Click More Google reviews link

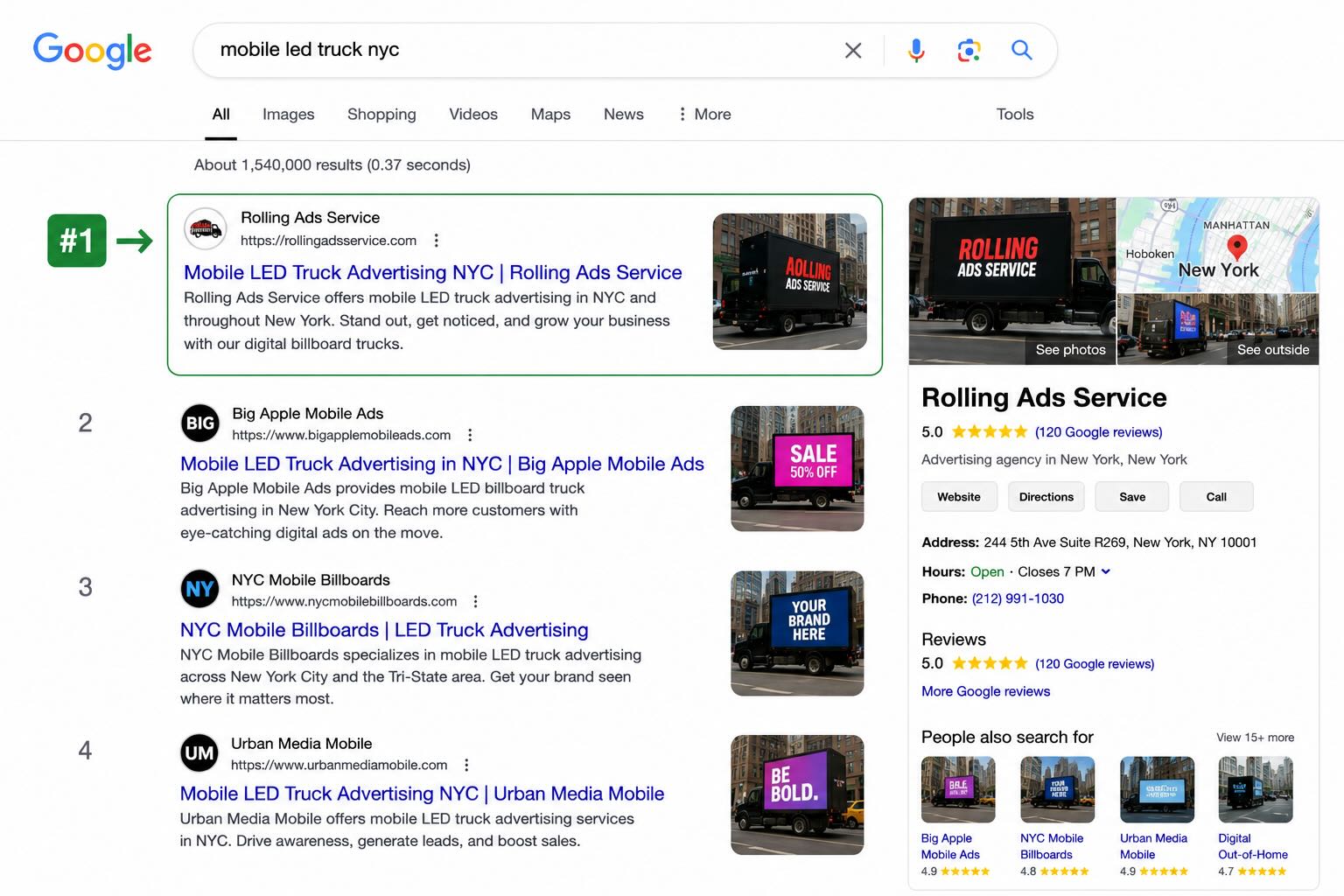985,691
